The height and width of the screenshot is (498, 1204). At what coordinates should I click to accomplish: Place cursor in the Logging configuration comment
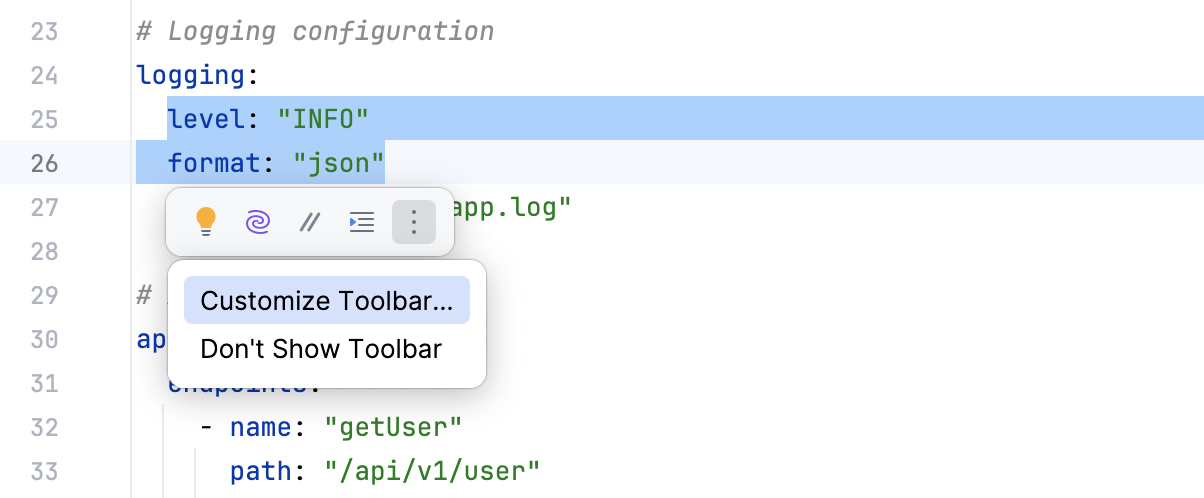pyautogui.click(x=330, y=32)
